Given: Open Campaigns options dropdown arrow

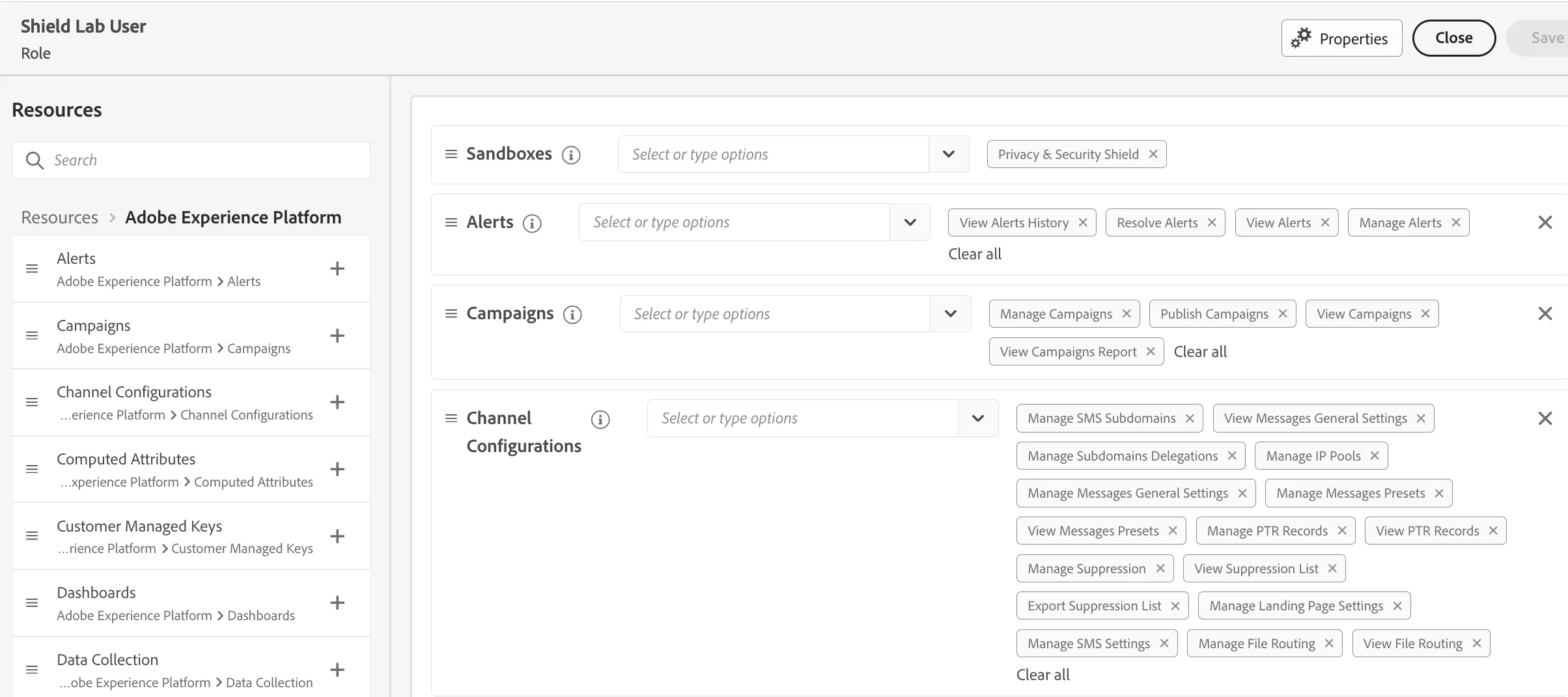Looking at the screenshot, I should pos(951,314).
